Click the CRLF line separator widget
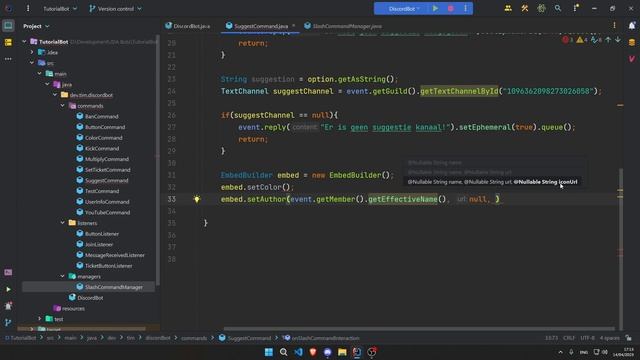 click(x=569, y=338)
